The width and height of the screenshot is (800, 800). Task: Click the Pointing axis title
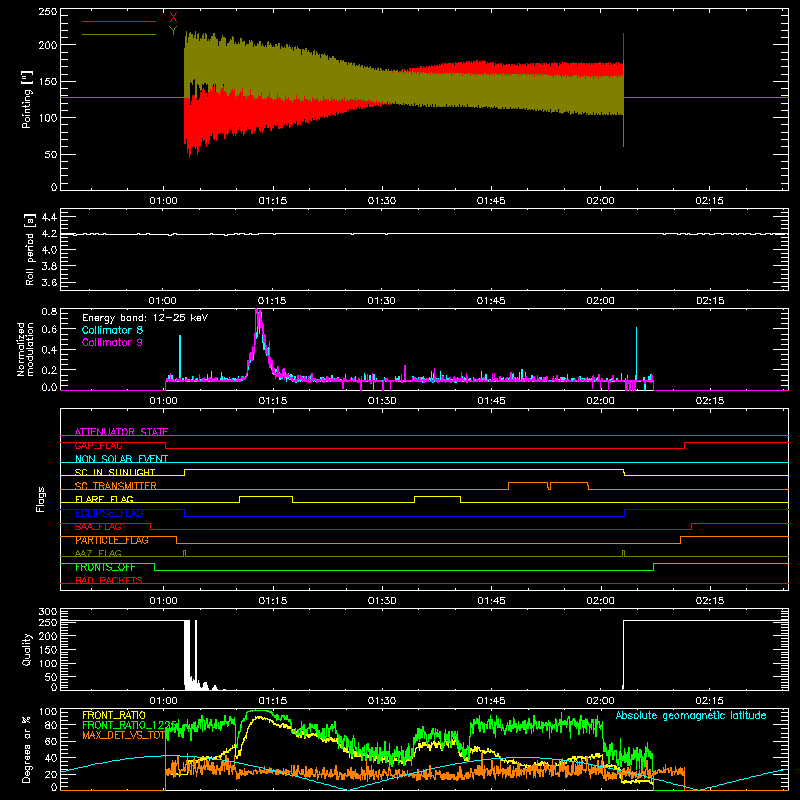point(27,100)
